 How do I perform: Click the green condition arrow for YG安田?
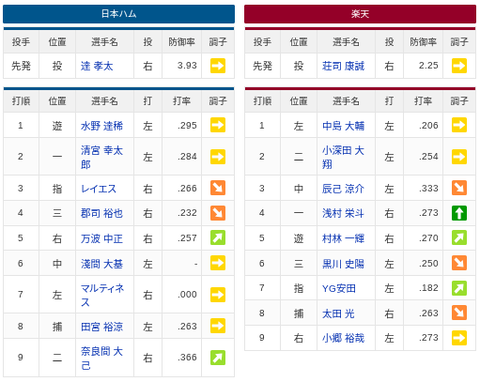point(459,288)
